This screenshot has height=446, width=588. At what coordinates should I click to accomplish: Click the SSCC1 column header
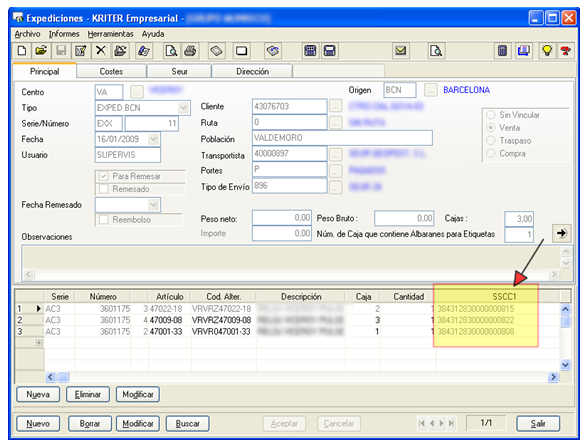[x=498, y=296]
